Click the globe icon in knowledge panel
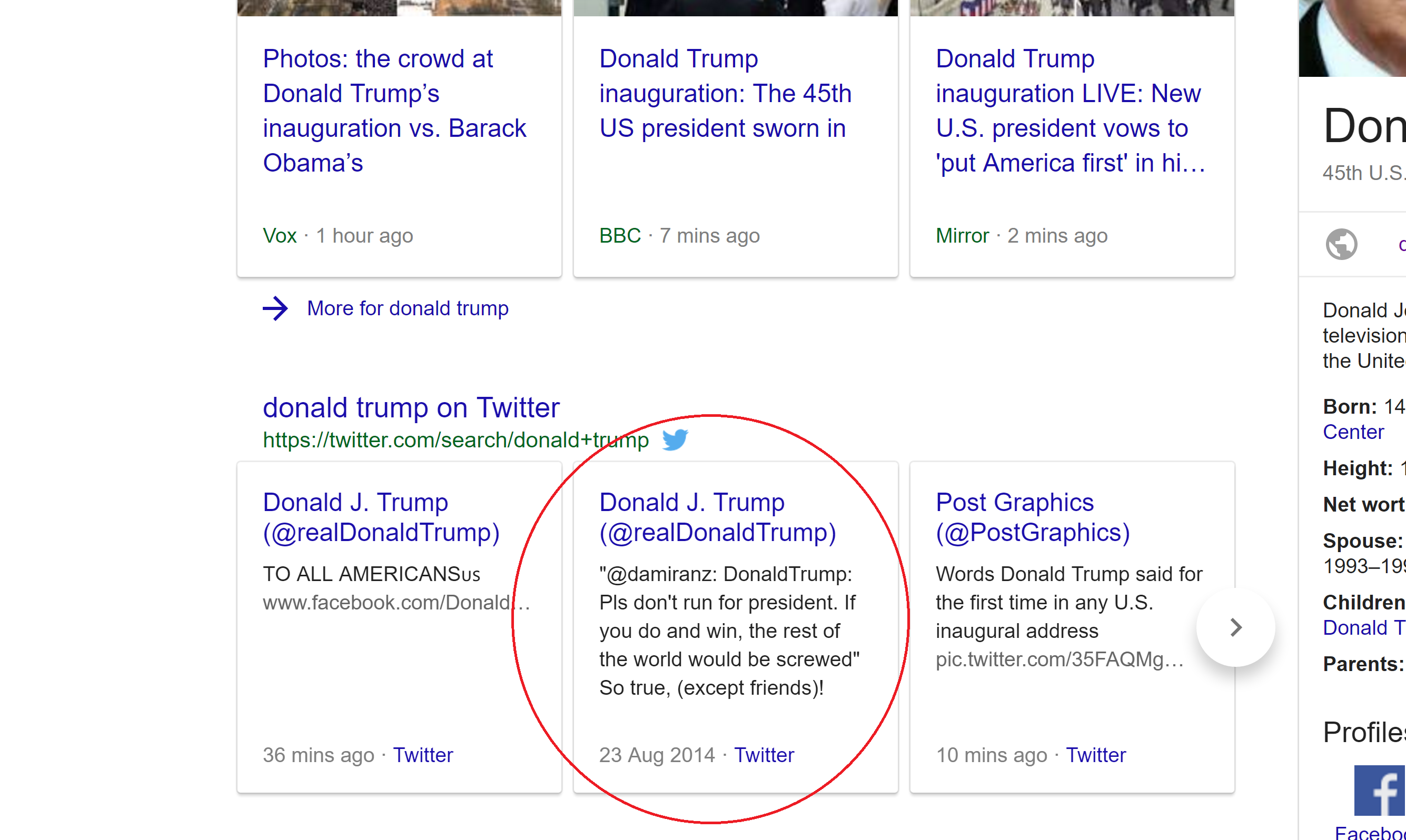 point(1341,245)
